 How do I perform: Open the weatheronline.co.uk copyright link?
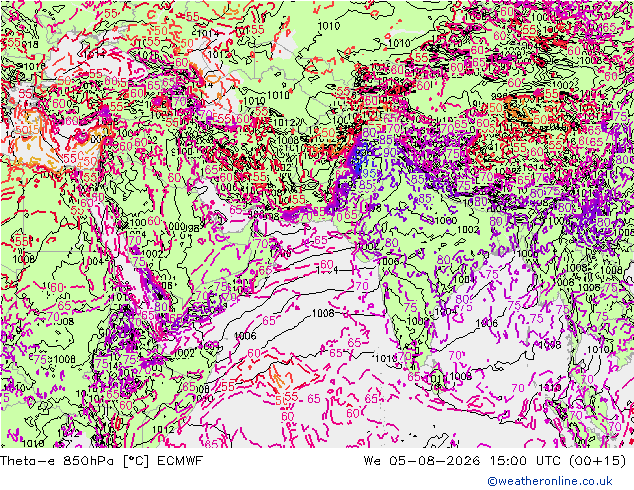550,481
